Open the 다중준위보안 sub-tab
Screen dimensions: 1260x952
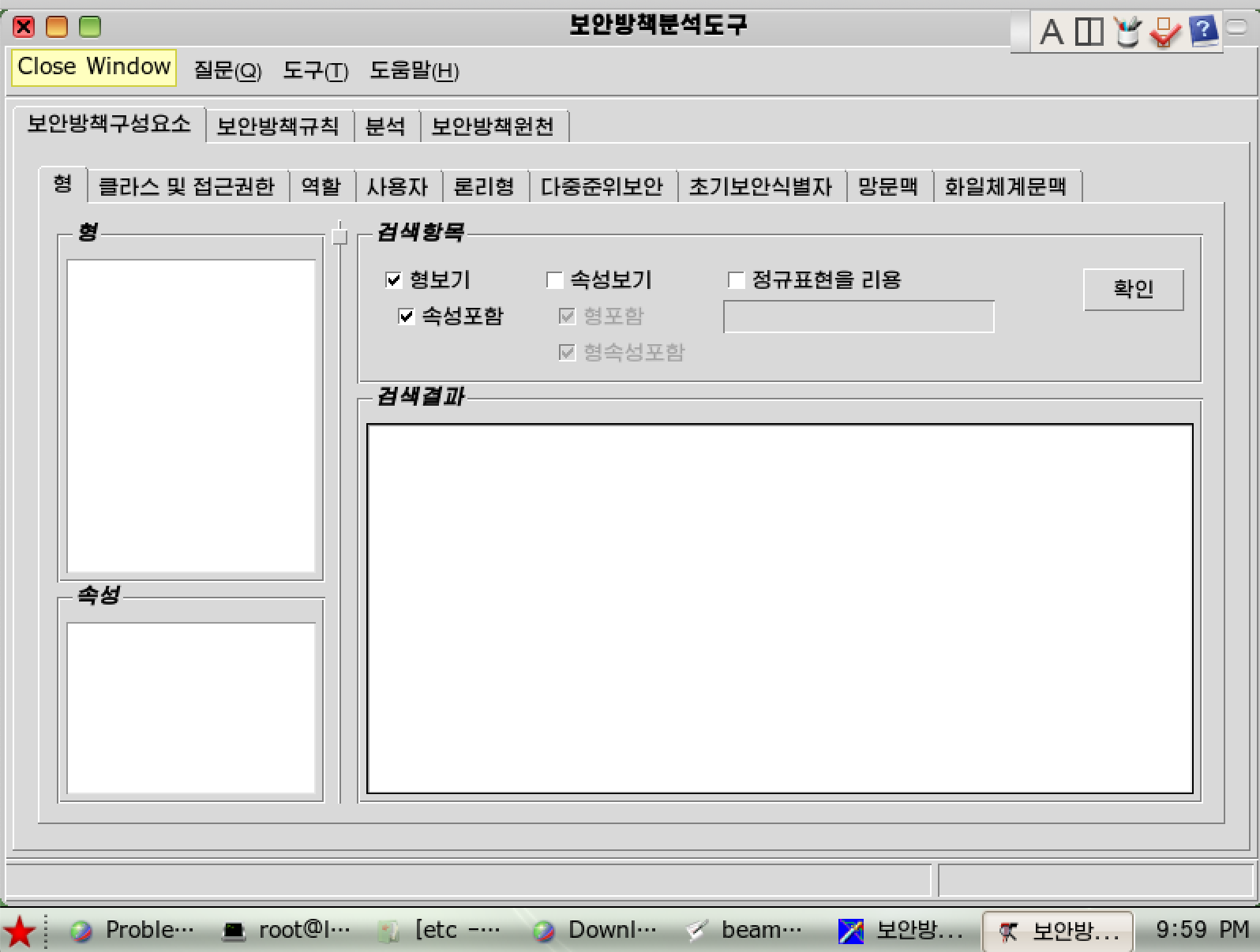(602, 187)
